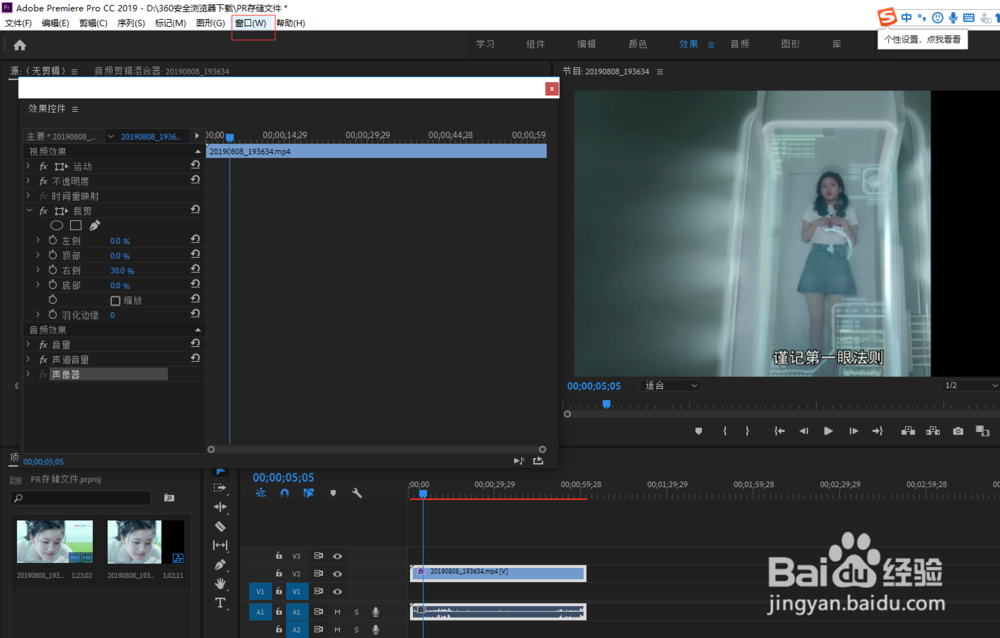
Task: Play the Program monitor video
Action: point(828,431)
